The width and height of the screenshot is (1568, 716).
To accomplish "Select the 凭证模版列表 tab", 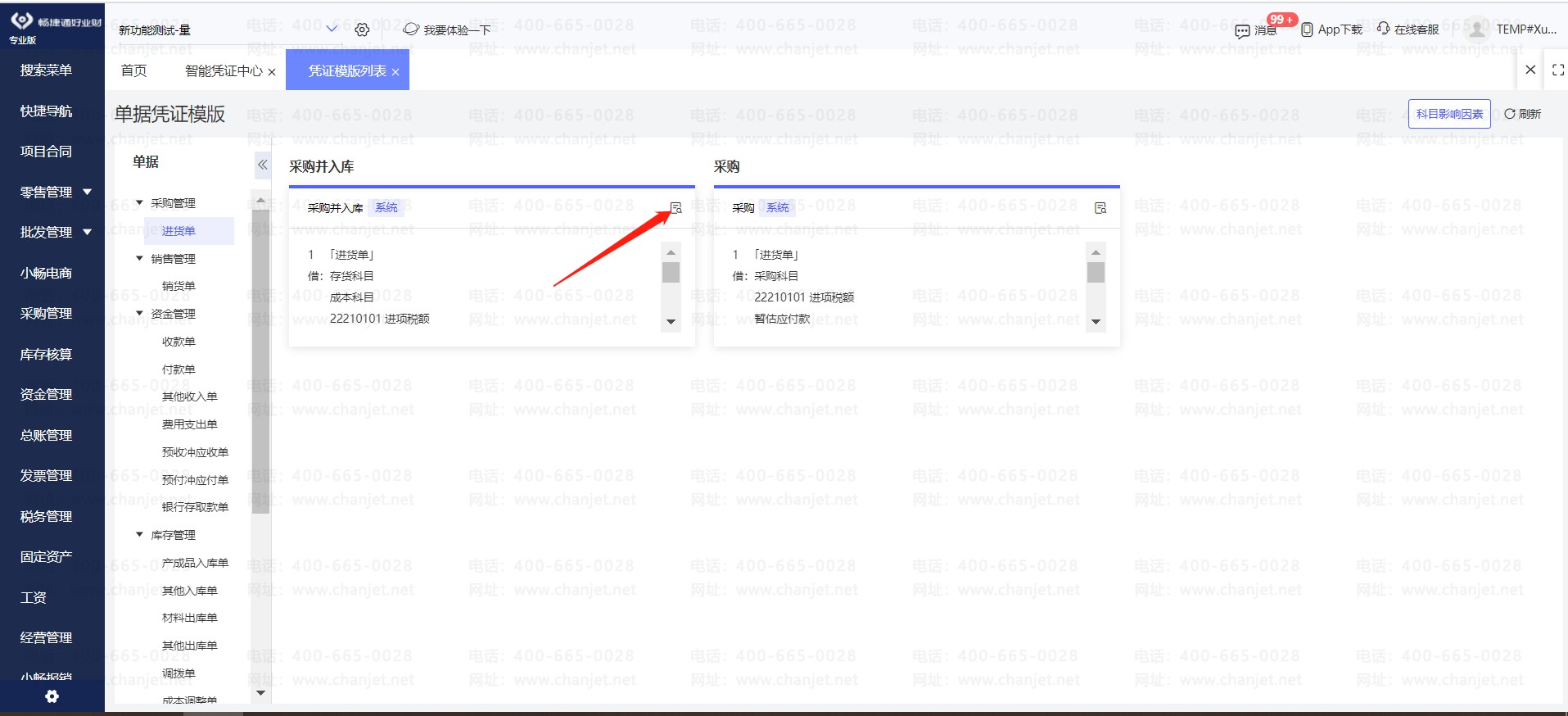I will pyautogui.click(x=347, y=71).
